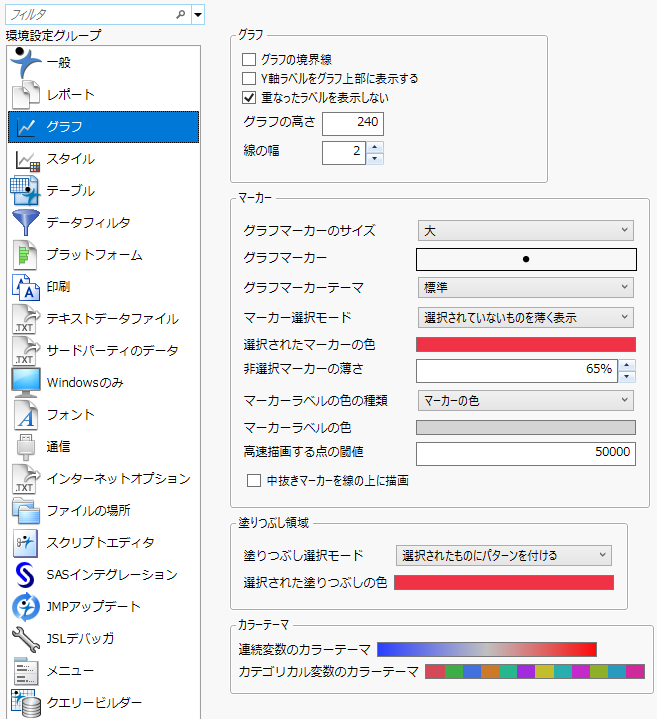Select スクリプトエディタ group label

click(x=100, y=543)
